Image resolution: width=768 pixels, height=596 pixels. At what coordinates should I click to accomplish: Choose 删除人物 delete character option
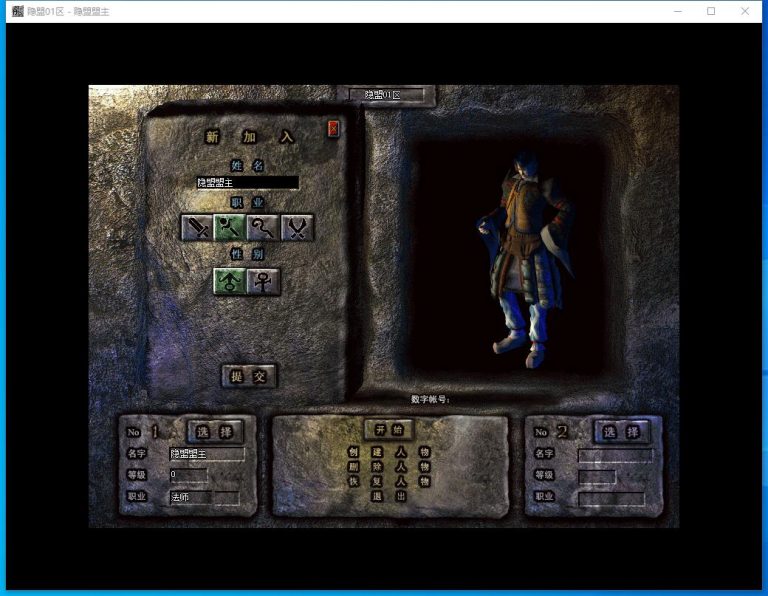(x=388, y=466)
